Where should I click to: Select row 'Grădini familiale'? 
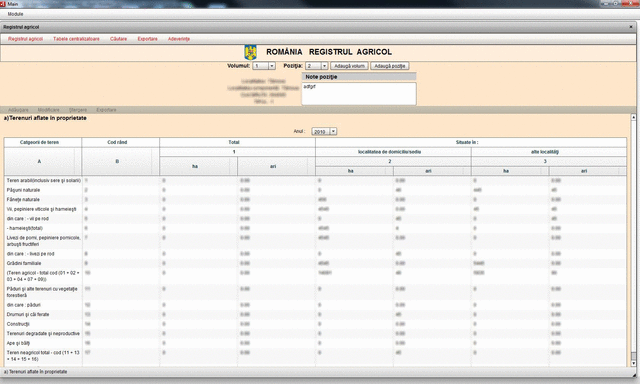point(315,263)
